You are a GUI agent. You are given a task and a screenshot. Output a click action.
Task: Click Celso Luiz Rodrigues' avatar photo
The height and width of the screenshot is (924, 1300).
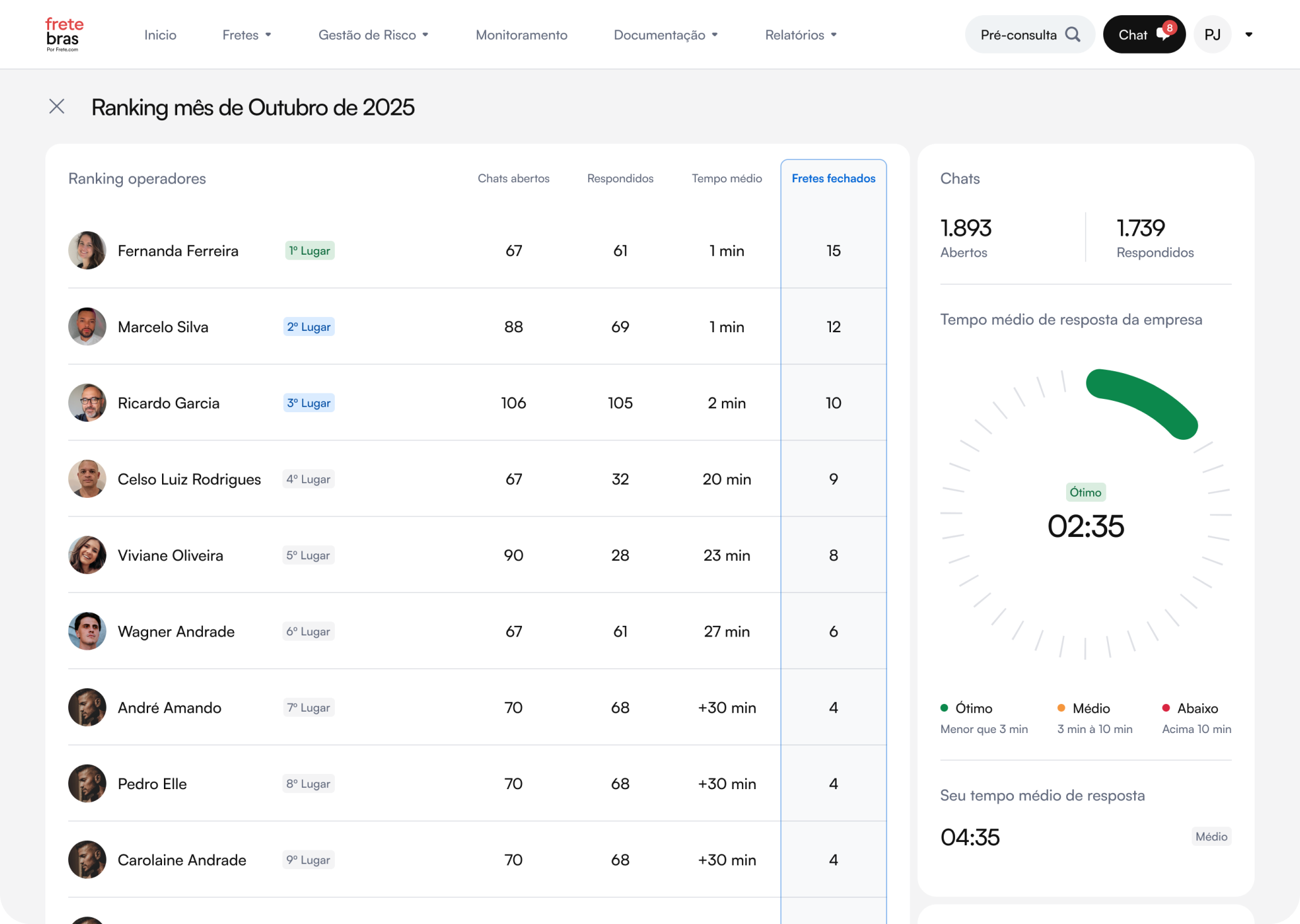point(87,479)
